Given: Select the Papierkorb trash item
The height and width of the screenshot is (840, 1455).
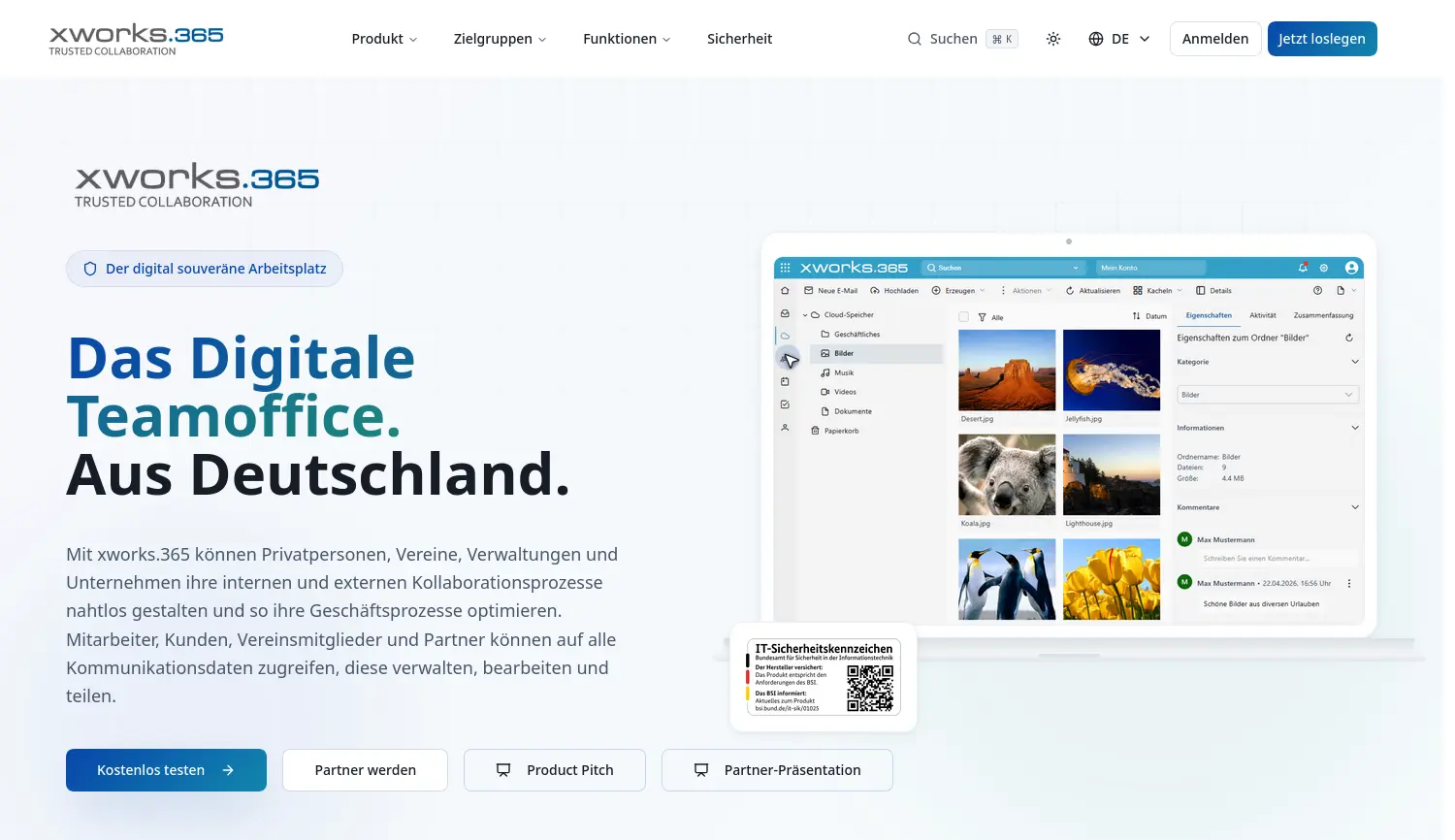Looking at the screenshot, I should (835, 431).
